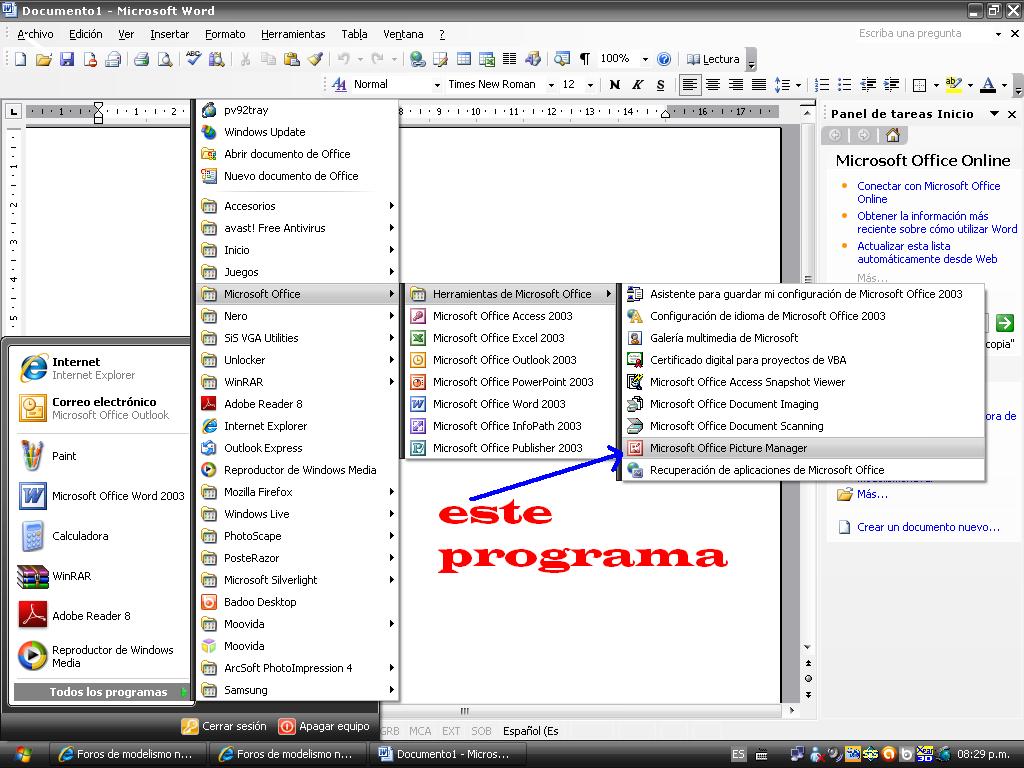Click the Paste clipboard icon
1024x768 pixels.
292,59
